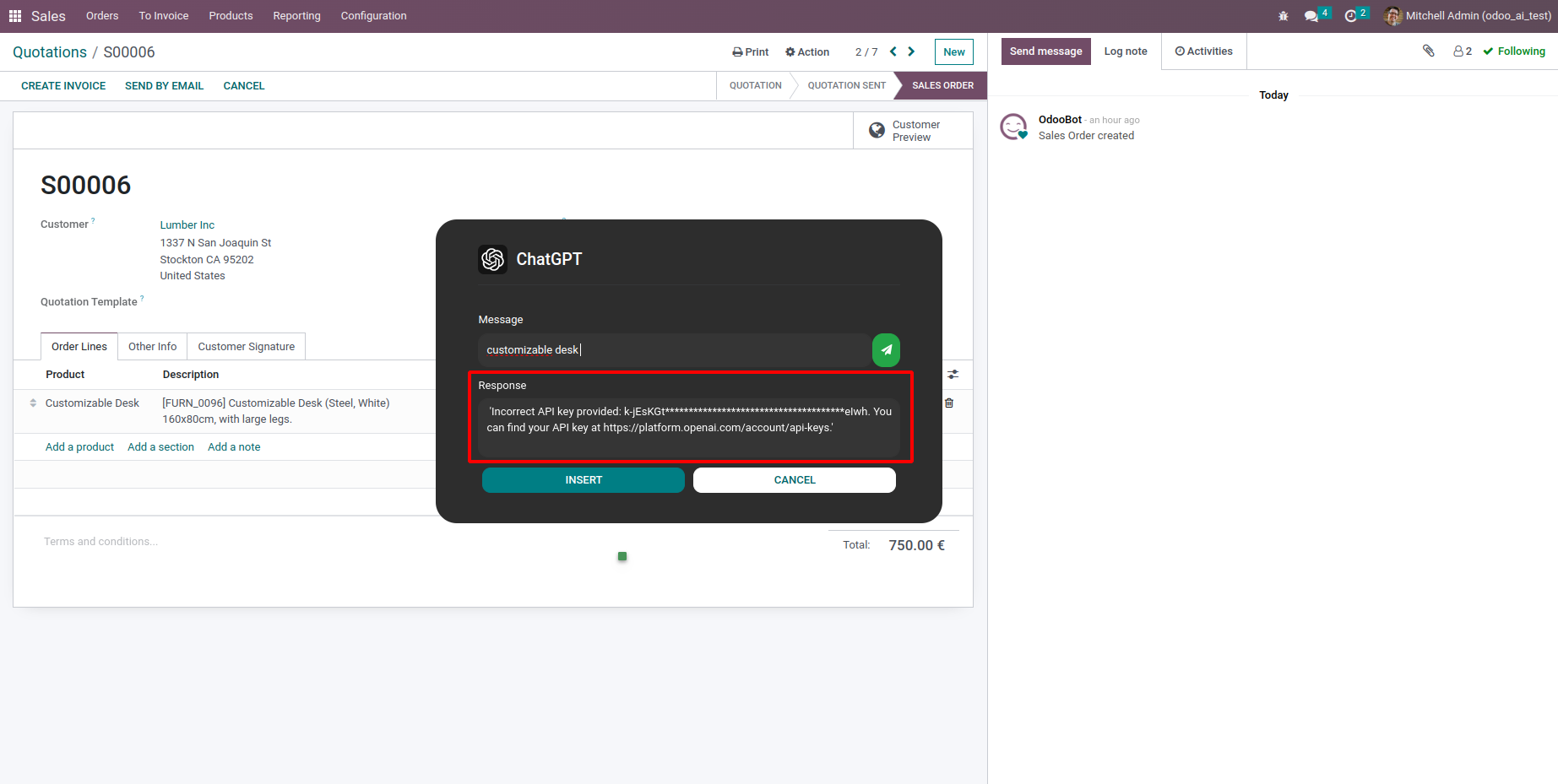Viewport: 1558px width, 784px height.
Task: Click the Customizable Desk product cell
Action: [93, 403]
